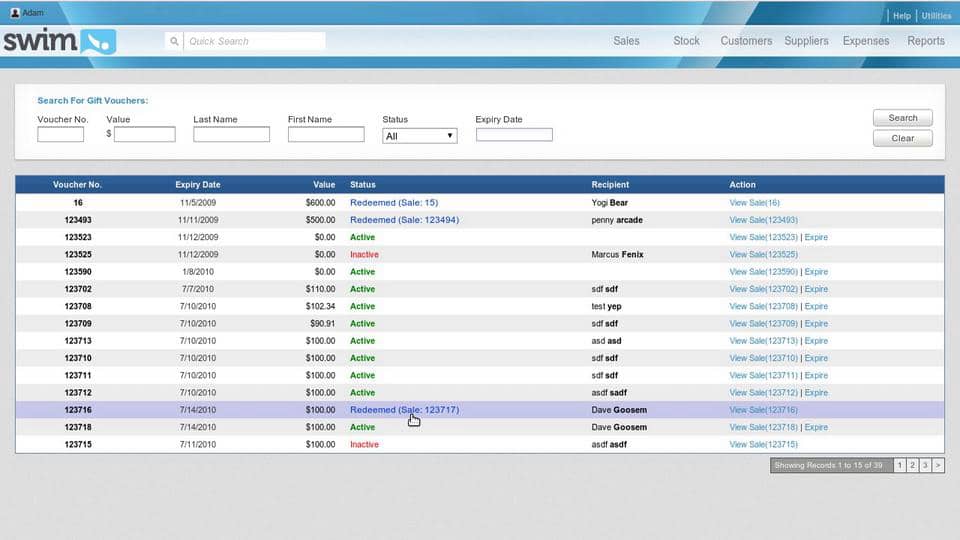Click View Sale(123493) link
Image resolution: width=960 pixels, height=540 pixels.
click(x=763, y=220)
